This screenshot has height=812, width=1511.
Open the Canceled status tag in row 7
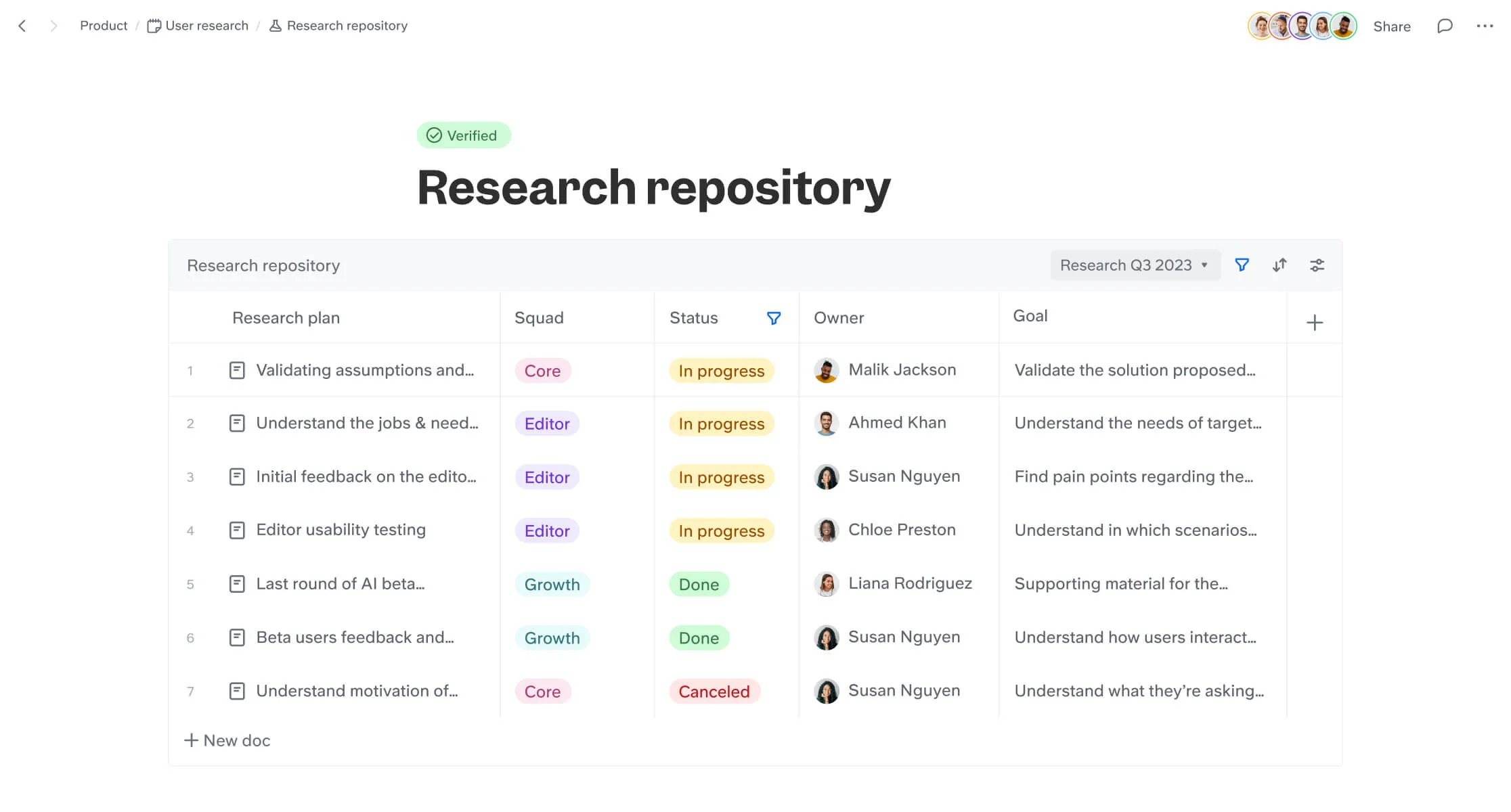tap(714, 692)
